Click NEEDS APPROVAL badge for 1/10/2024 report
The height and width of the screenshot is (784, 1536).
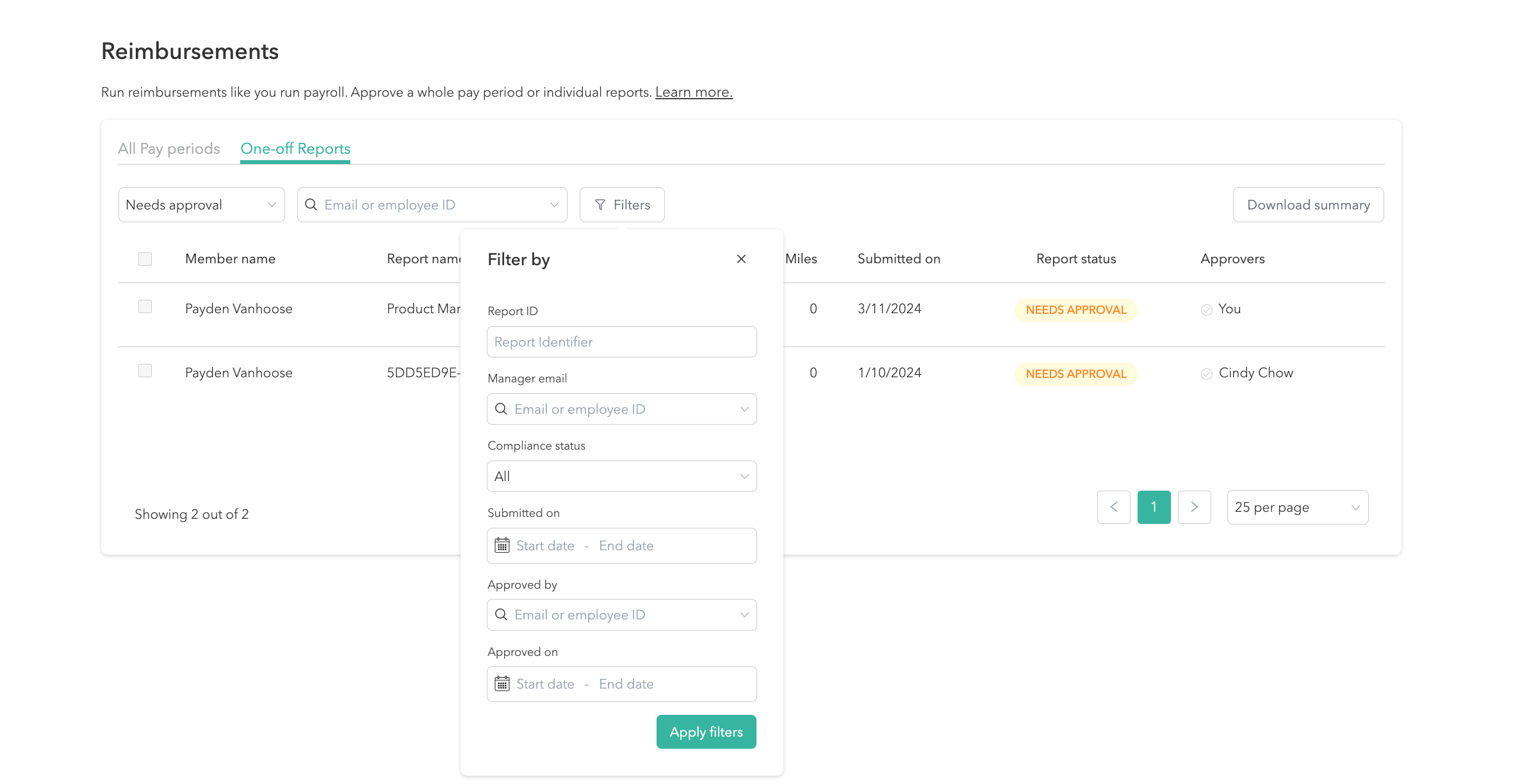1076,374
